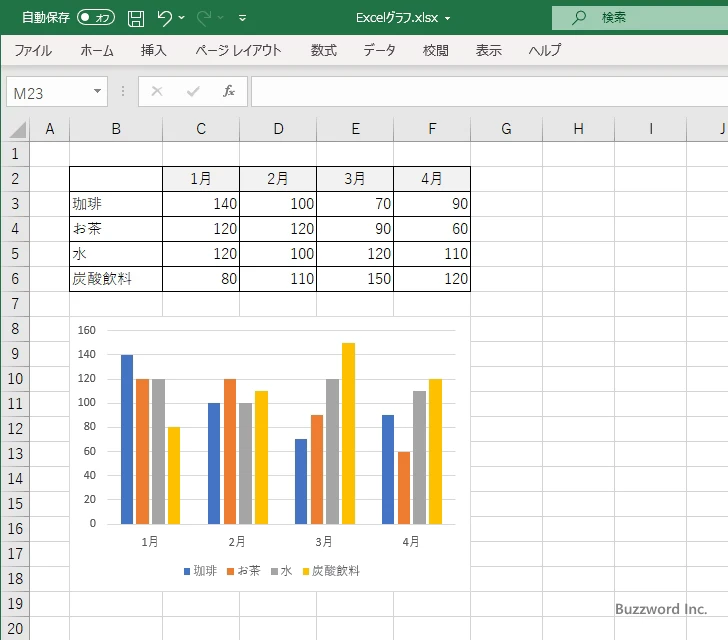The image size is (728, 640).
Task: Switch to the 数式 tab
Action: (x=324, y=50)
